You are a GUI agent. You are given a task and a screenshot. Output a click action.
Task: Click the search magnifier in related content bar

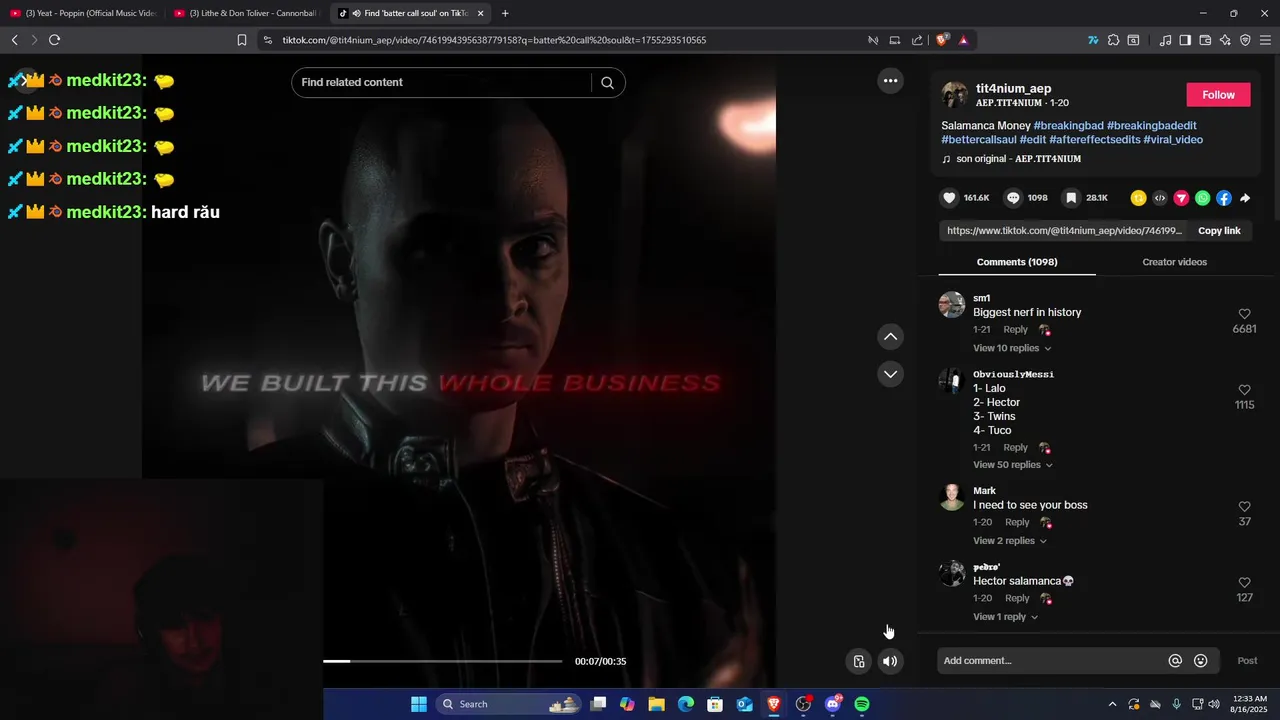click(x=607, y=82)
